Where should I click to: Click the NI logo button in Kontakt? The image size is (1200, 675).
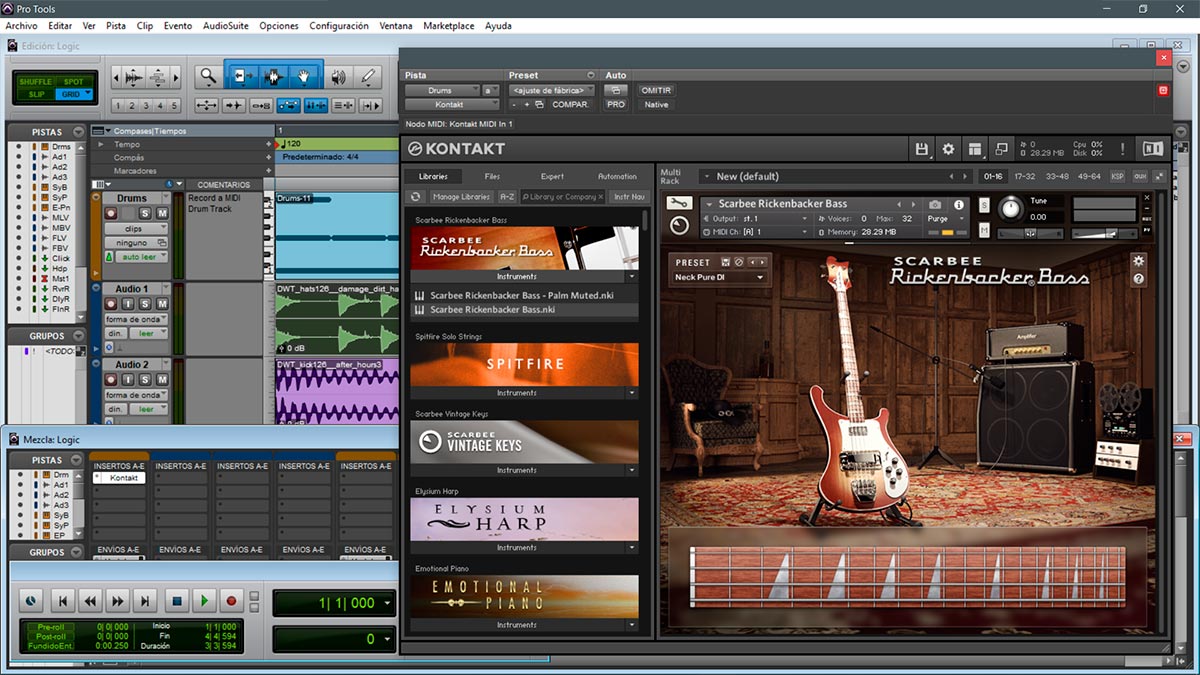pos(1152,148)
